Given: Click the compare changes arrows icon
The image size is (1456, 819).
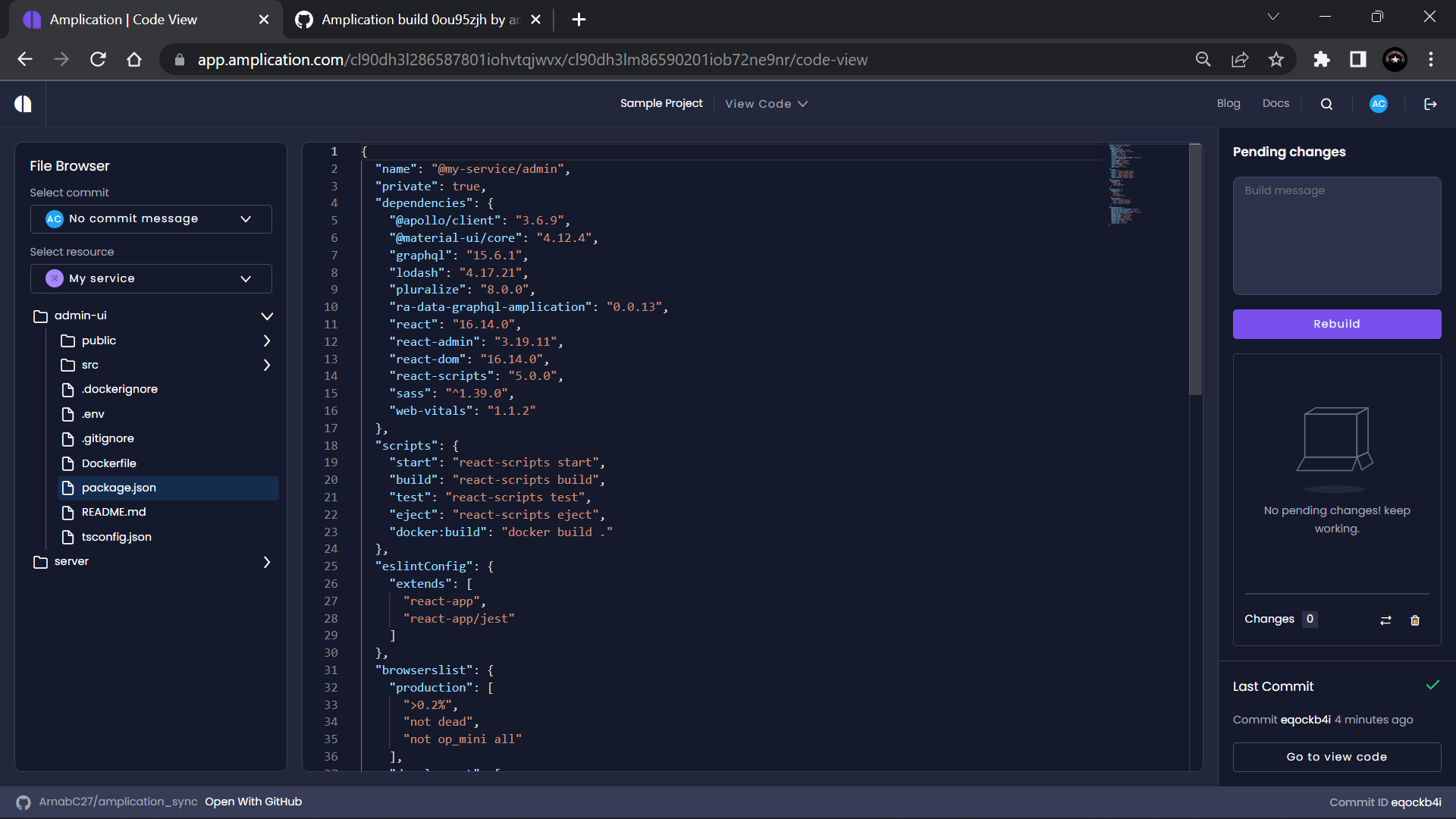Looking at the screenshot, I should coord(1385,620).
